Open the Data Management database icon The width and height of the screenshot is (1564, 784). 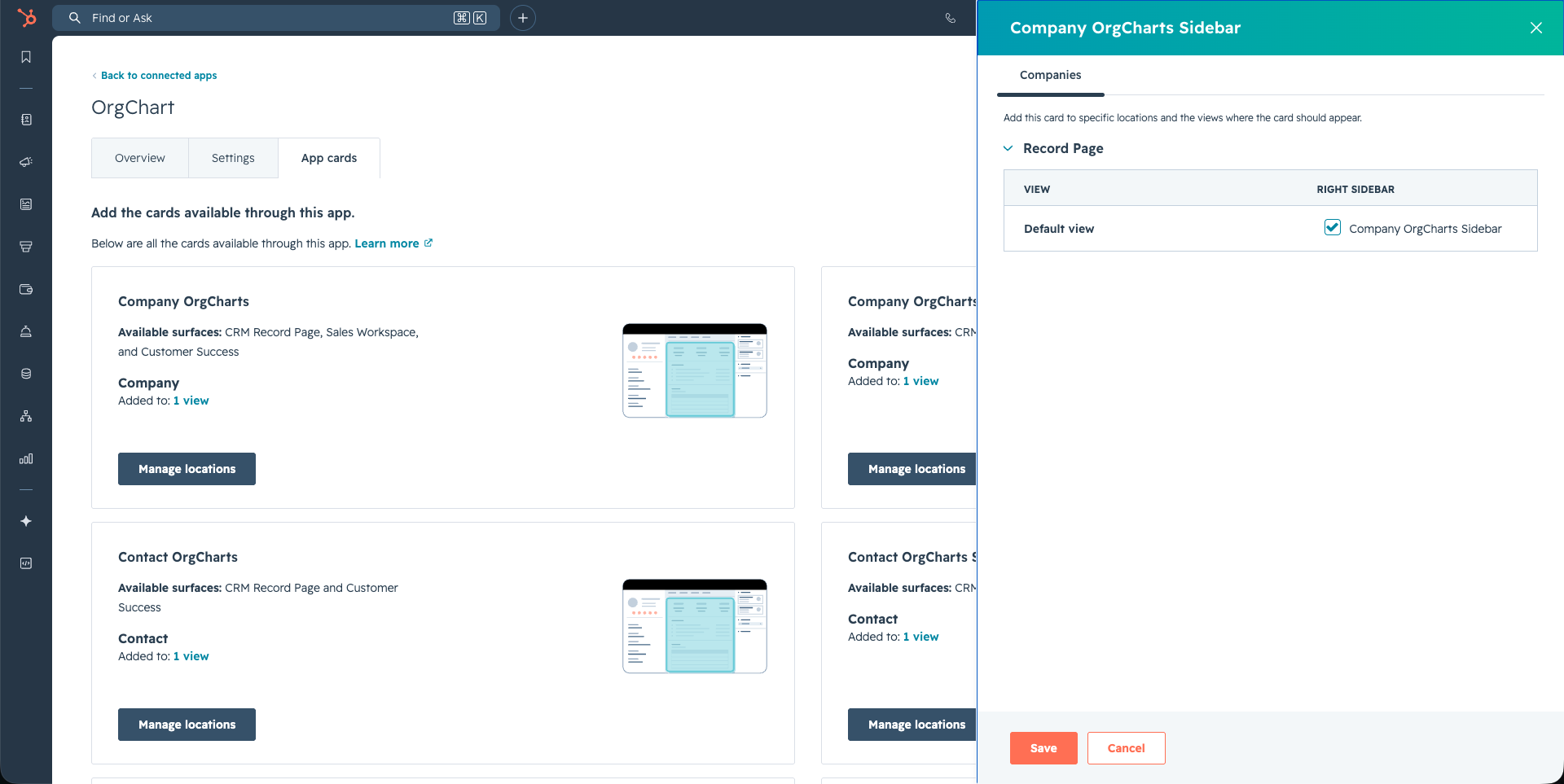coord(26,374)
